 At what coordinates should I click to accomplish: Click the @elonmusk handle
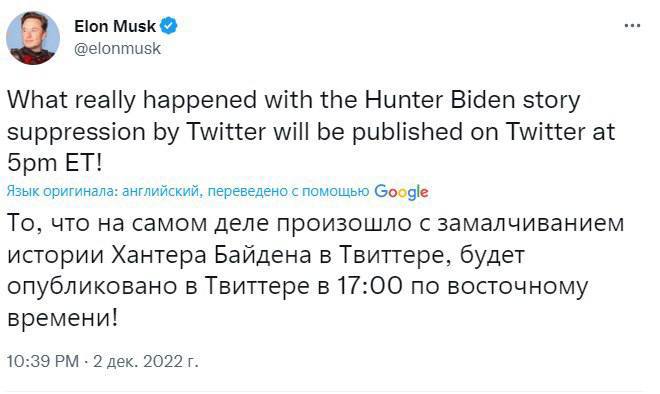117,48
